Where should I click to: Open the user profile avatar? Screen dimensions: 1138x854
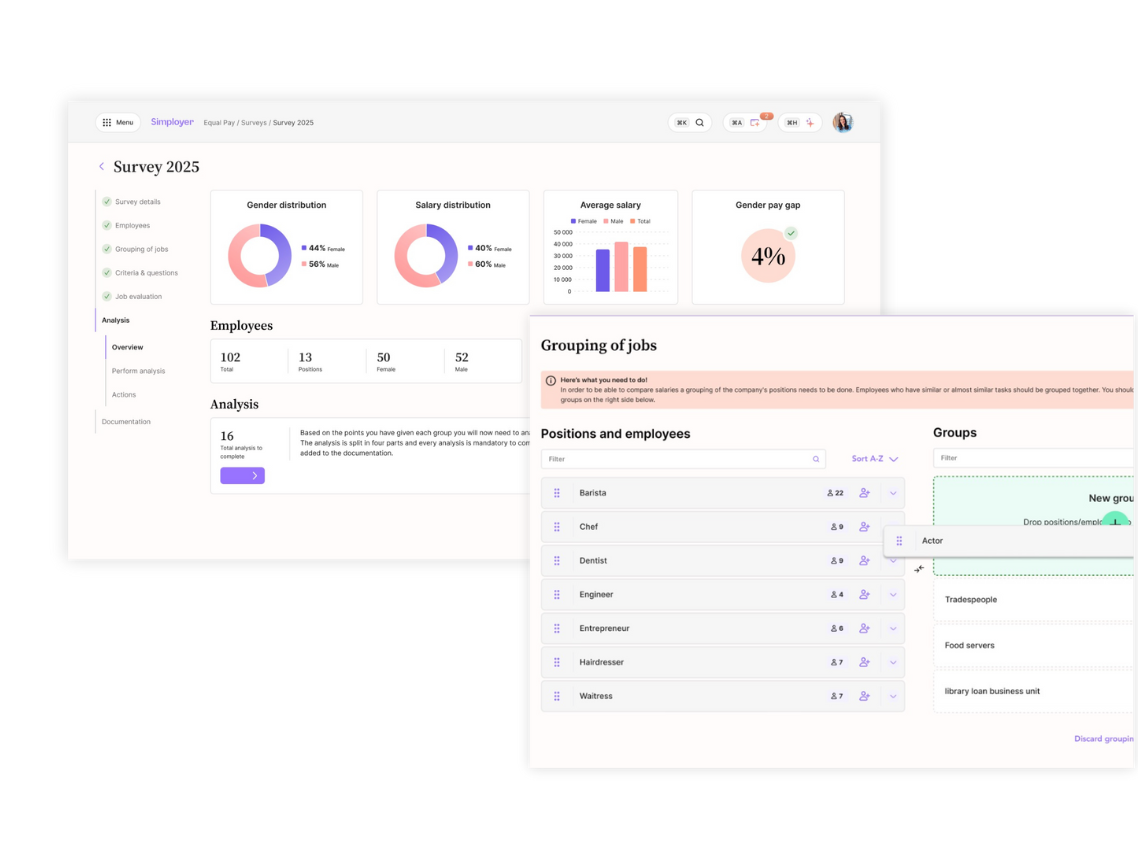click(843, 123)
